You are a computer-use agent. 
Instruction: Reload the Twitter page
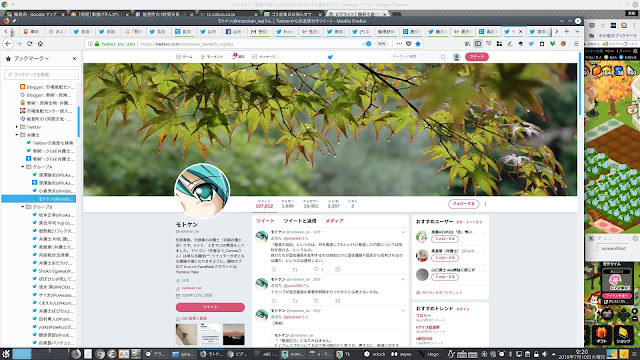[x=29, y=44]
